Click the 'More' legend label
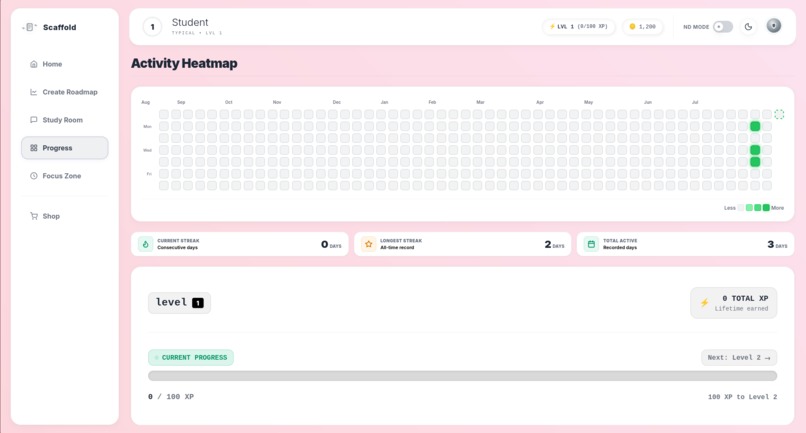Screen dimensions: 806x433 coord(777,208)
